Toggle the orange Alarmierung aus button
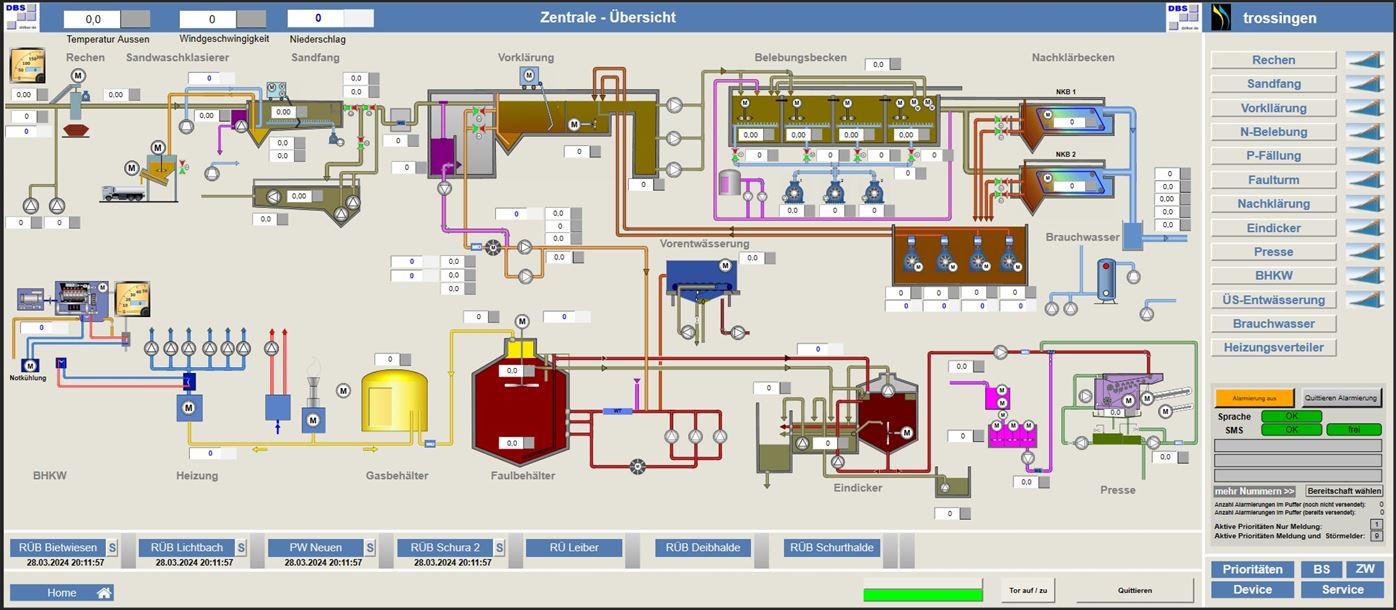The image size is (1396, 610). click(x=1254, y=397)
